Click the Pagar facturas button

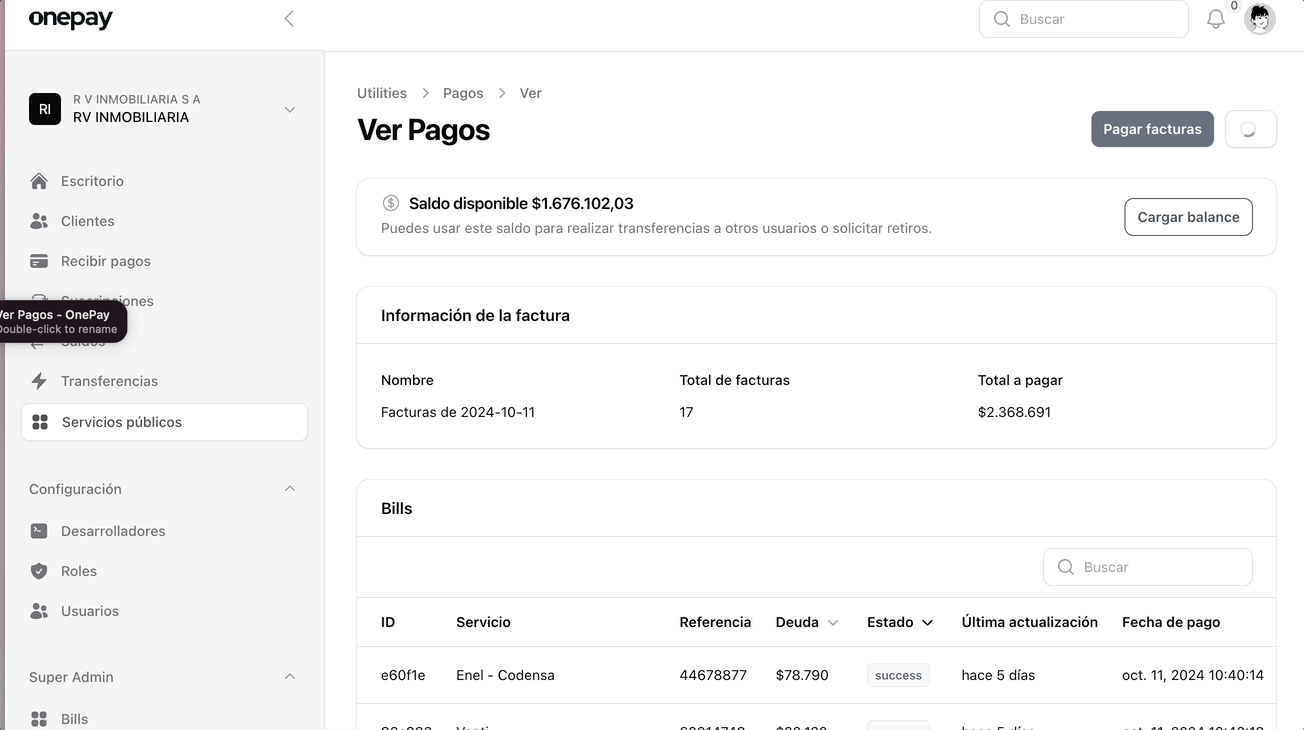click(1152, 129)
